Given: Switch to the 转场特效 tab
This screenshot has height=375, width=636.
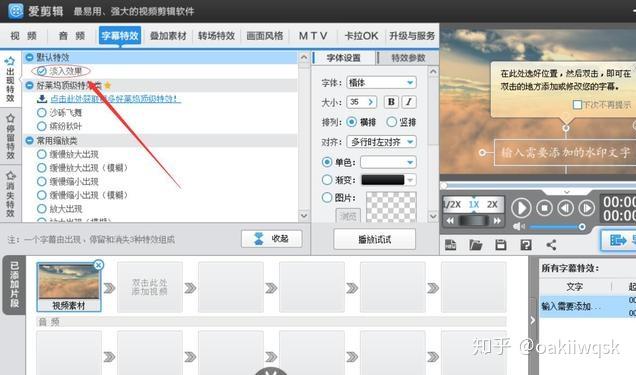Looking at the screenshot, I should tap(216, 36).
